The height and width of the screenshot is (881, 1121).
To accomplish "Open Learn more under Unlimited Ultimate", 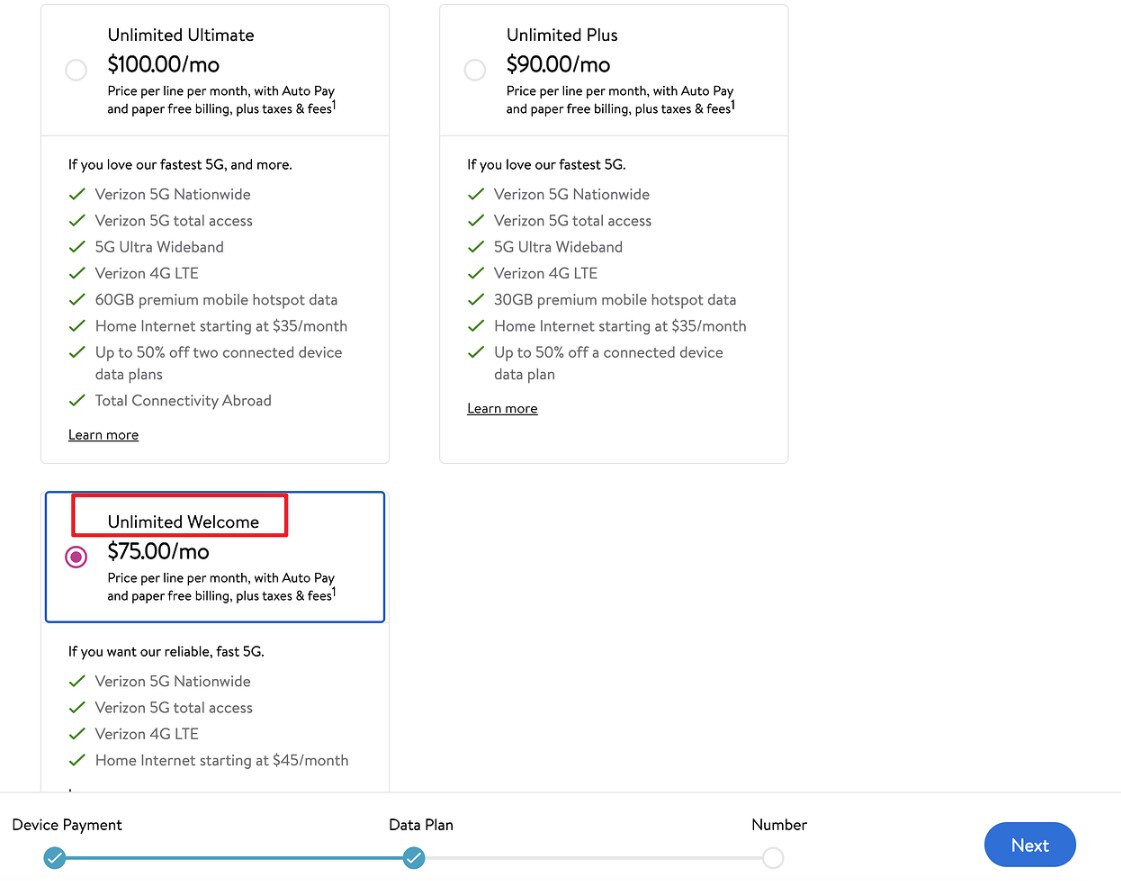I will [x=103, y=435].
